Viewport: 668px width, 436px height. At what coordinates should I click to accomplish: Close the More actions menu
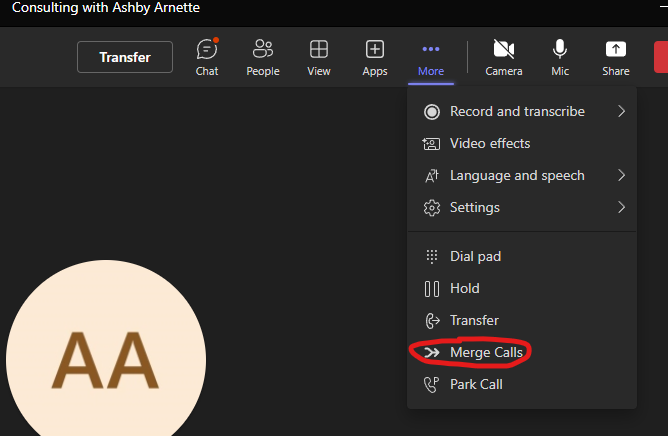(431, 59)
